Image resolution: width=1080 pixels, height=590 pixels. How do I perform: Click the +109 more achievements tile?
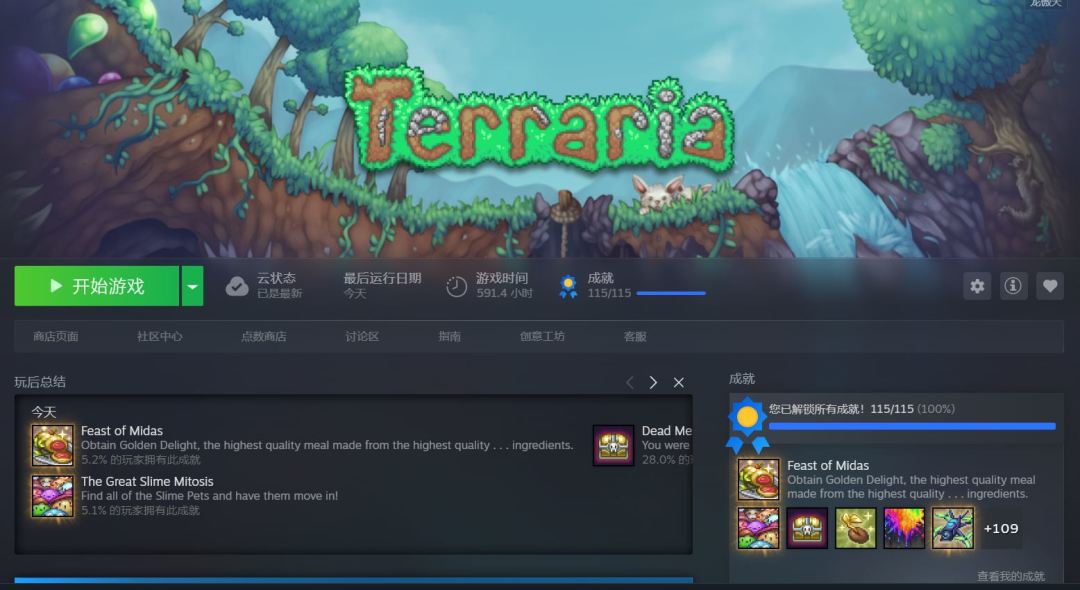1001,528
